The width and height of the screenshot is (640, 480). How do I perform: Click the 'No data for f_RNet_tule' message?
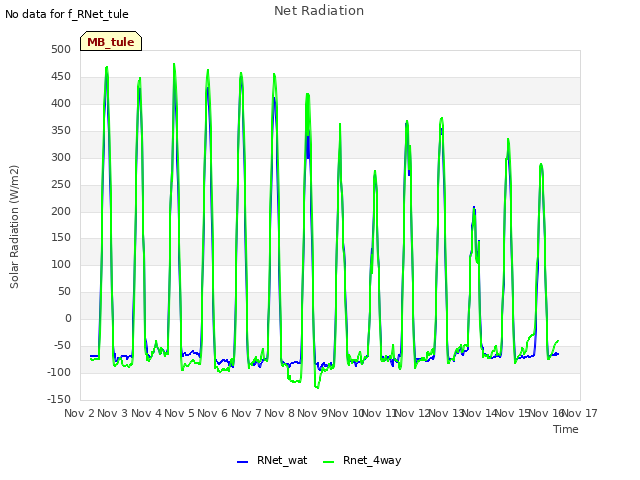[x=67, y=14]
